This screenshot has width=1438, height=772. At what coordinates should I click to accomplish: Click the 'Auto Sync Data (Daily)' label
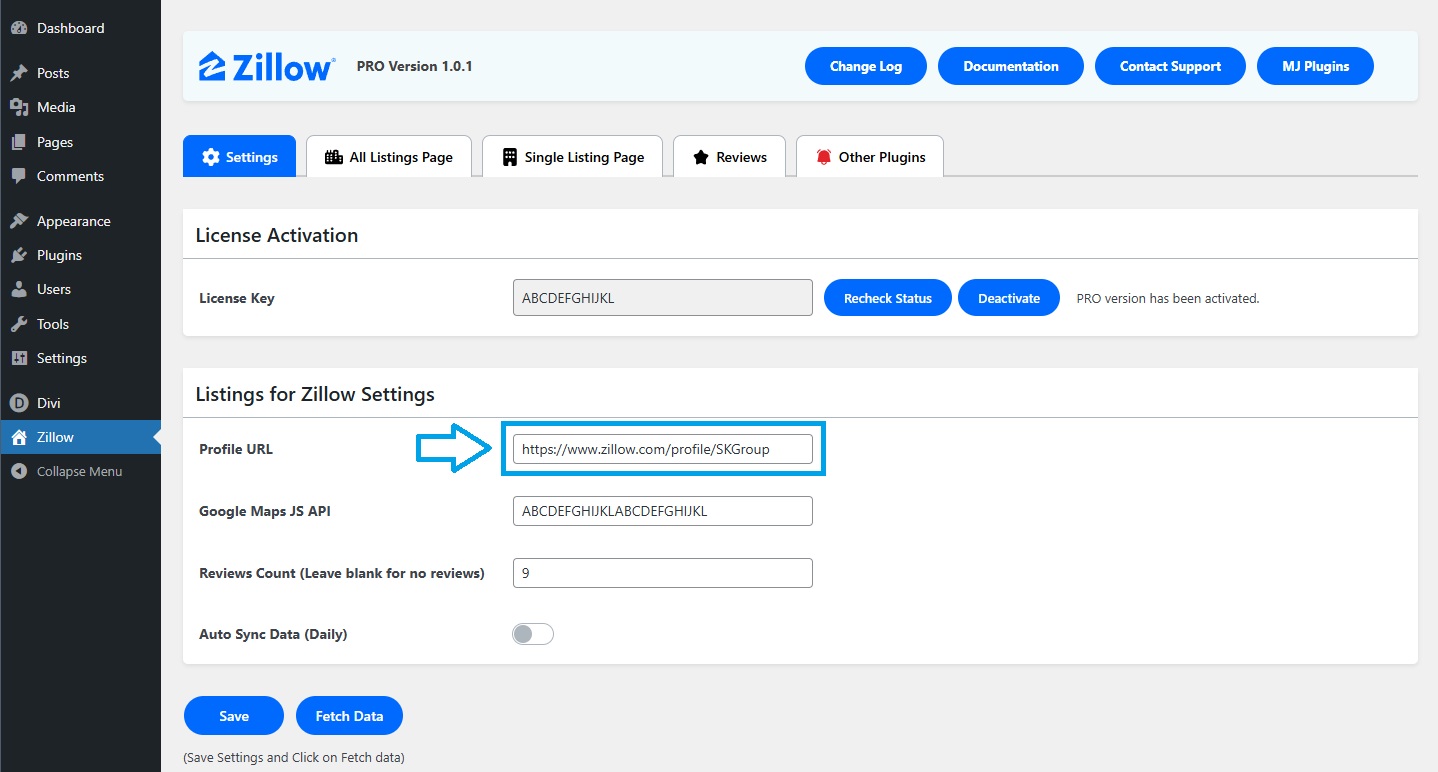[x=273, y=634]
